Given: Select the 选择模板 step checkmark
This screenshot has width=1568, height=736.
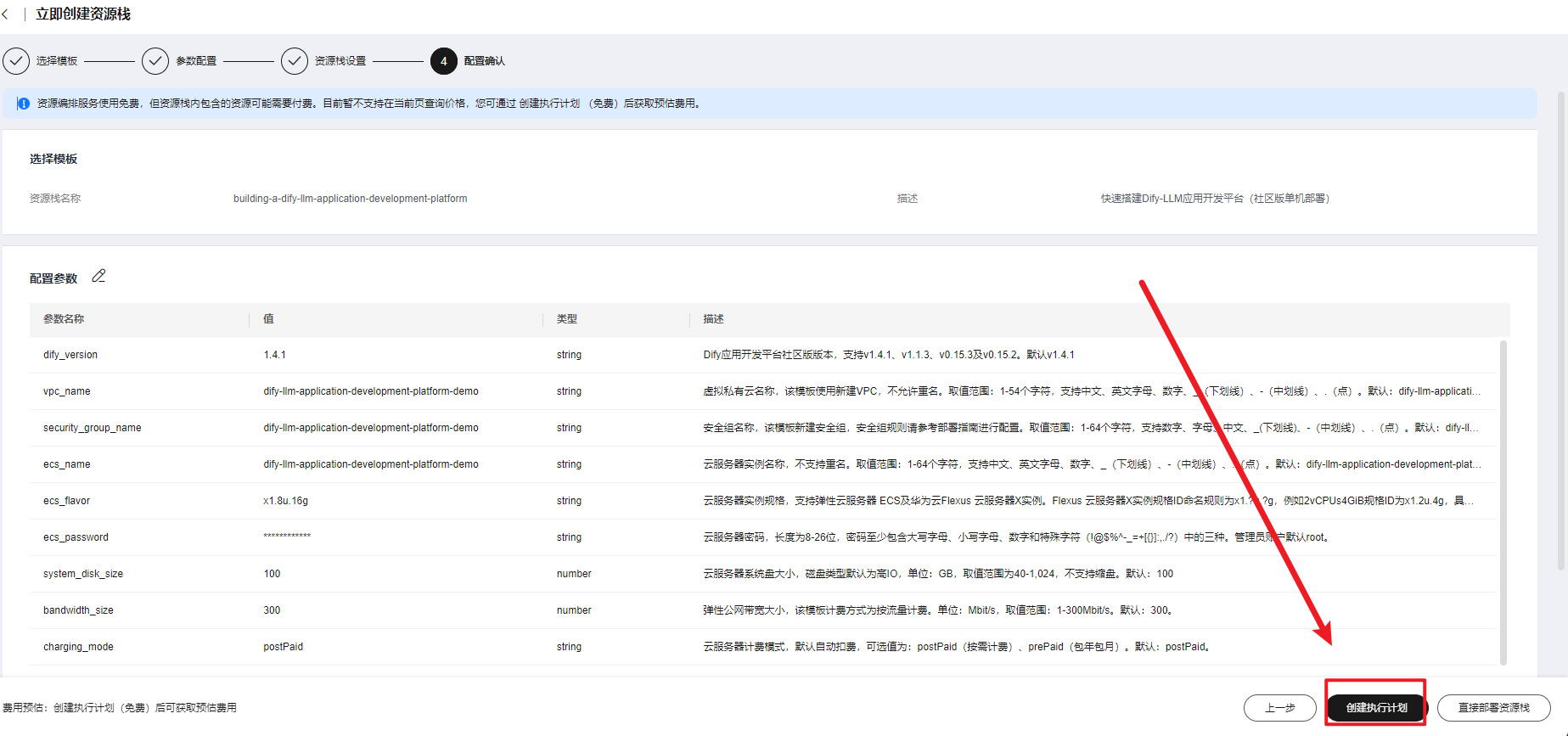Looking at the screenshot, I should tap(16, 61).
